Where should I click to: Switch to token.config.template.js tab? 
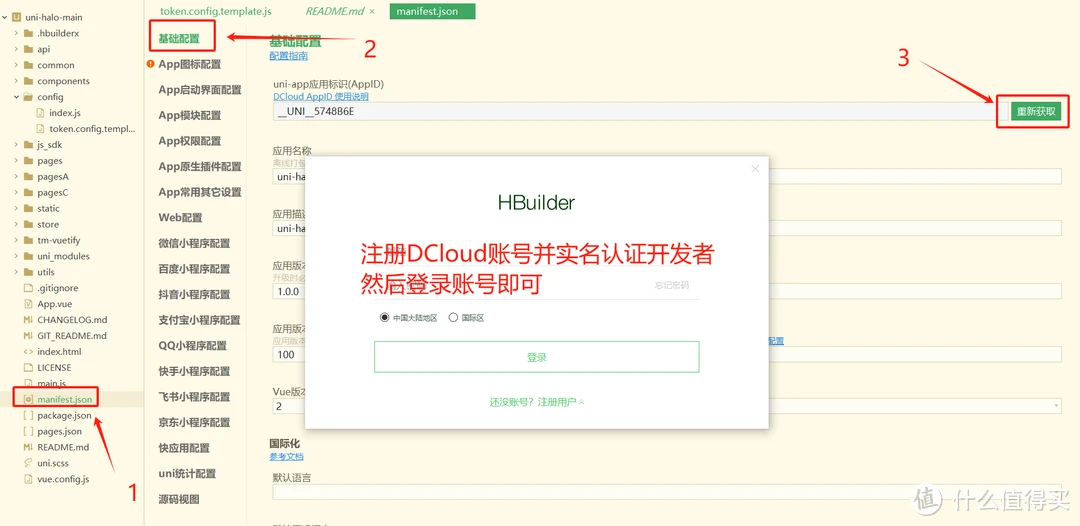215,11
